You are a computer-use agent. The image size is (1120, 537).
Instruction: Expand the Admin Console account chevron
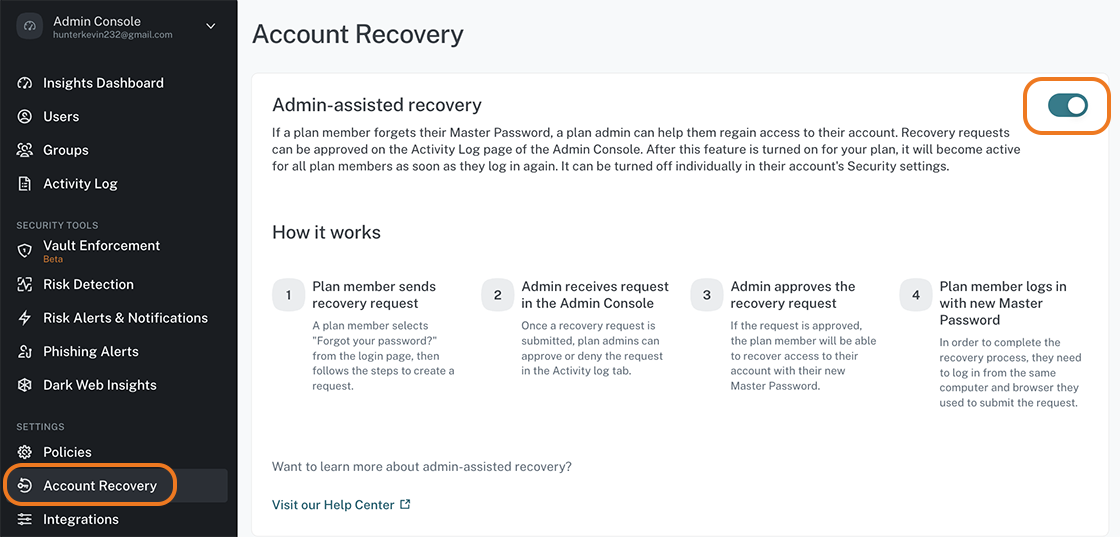[210, 26]
